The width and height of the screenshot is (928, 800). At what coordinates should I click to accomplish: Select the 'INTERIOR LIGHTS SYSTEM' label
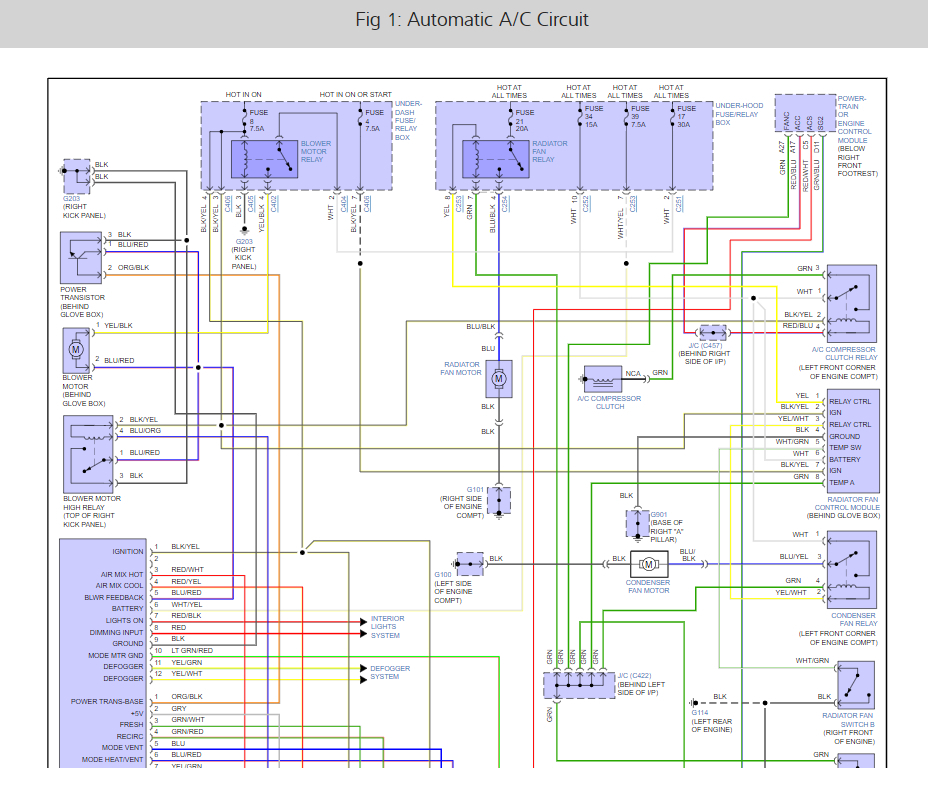(388, 627)
